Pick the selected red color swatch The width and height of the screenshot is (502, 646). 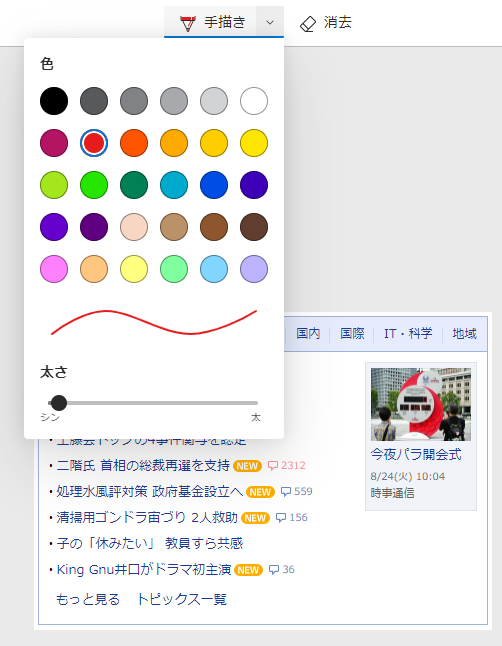[x=94, y=143]
